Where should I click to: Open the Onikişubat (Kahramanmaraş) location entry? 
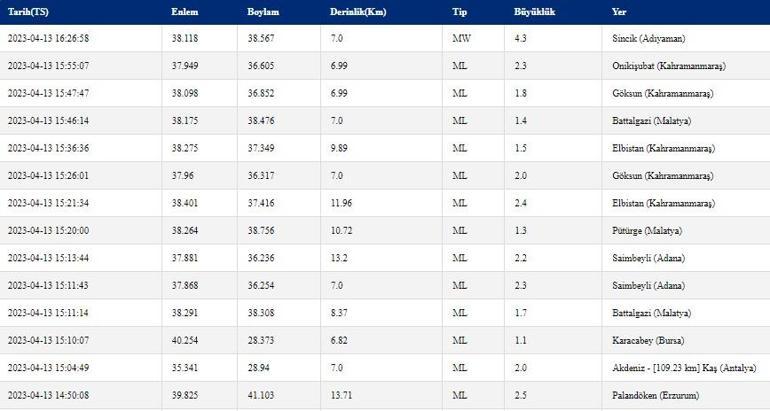(x=668, y=66)
